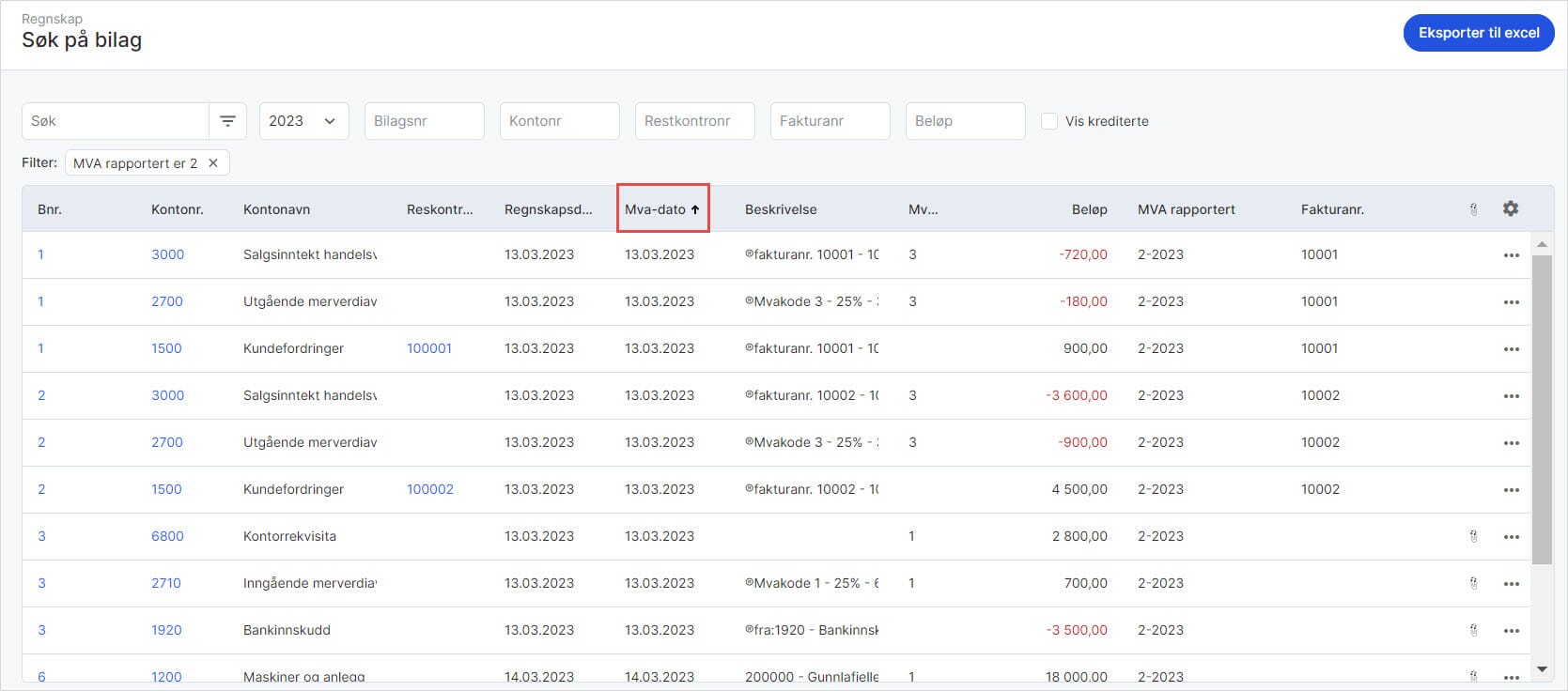Image resolution: width=1568 pixels, height=691 pixels.
Task: Open account link 6800
Action: point(167,536)
